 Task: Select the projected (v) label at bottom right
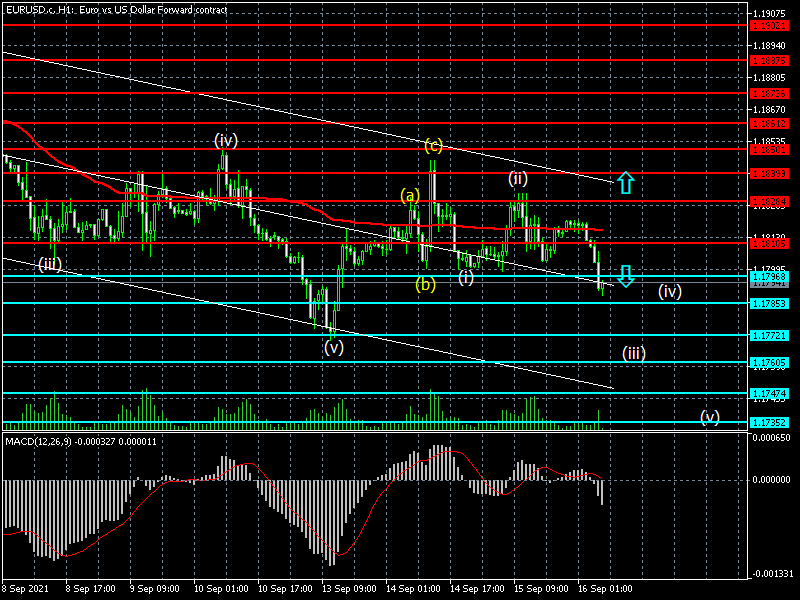point(709,416)
